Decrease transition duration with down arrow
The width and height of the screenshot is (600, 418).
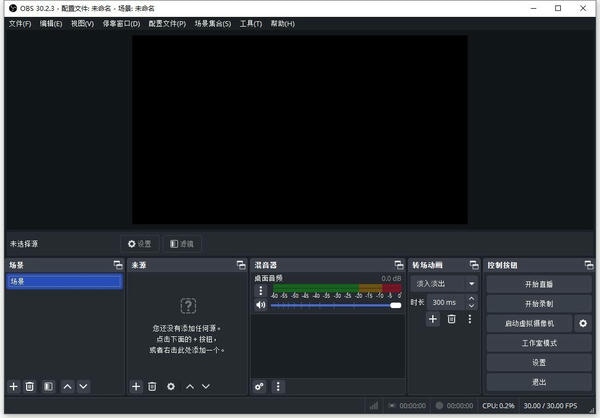click(x=471, y=306)
